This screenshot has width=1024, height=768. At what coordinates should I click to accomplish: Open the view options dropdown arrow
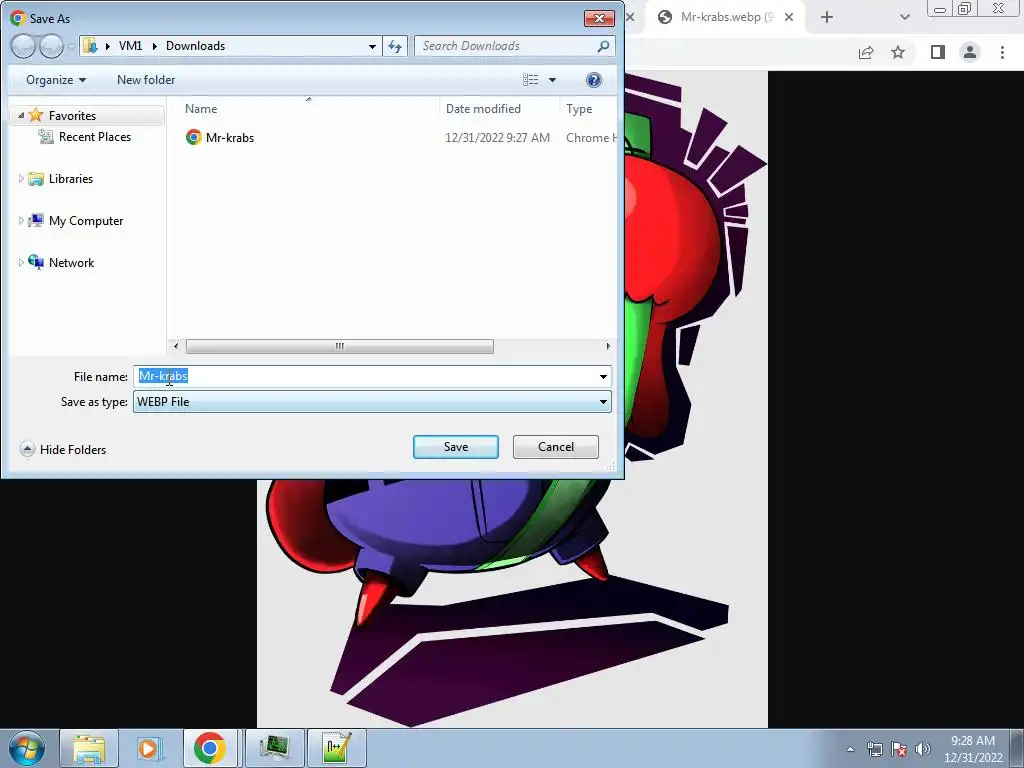click(x=552, y=80)
